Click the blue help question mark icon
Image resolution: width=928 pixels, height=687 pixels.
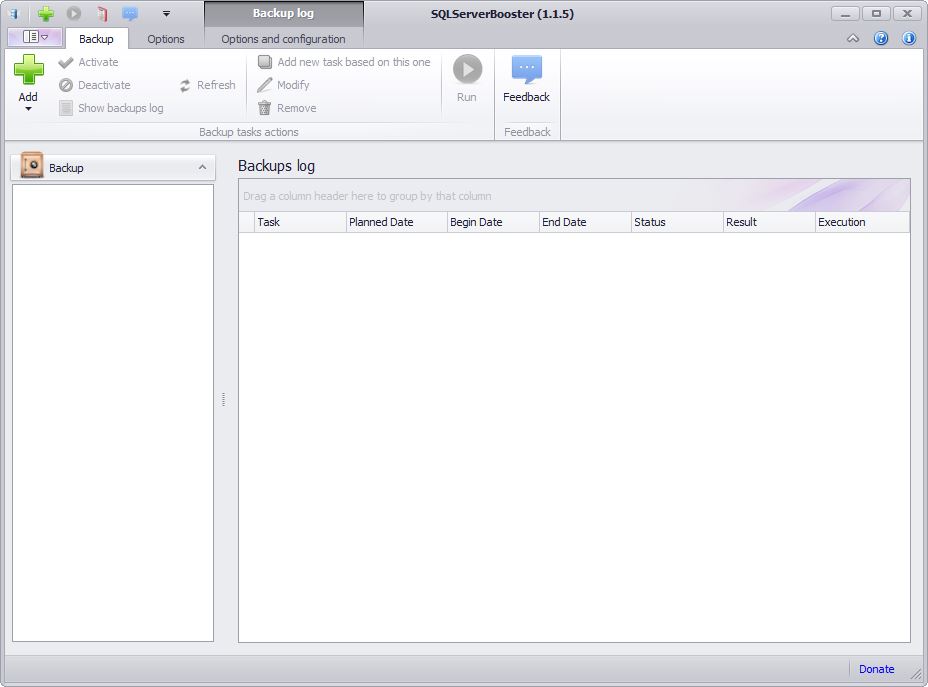(x=881, y=38)
